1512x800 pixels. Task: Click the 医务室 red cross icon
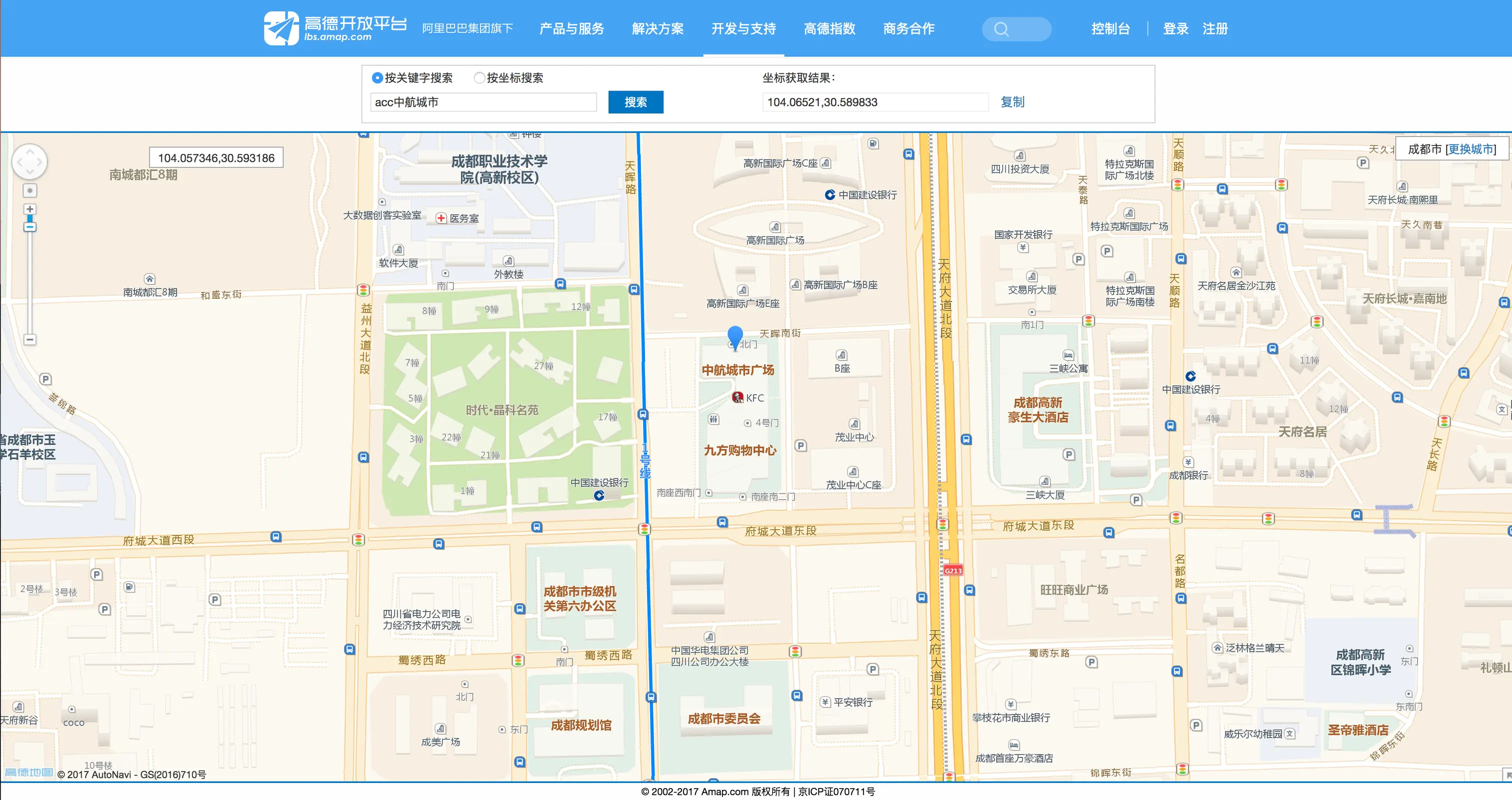click(441, 218)
